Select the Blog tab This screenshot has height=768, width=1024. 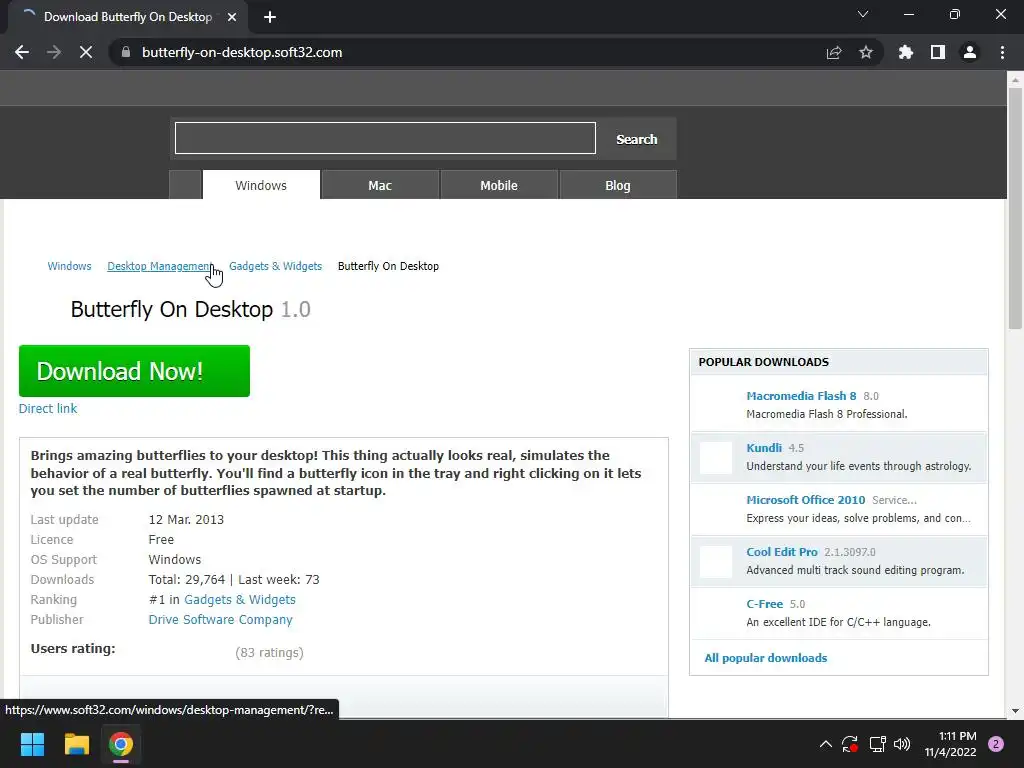pyautogui.click(x=618, y=185)
